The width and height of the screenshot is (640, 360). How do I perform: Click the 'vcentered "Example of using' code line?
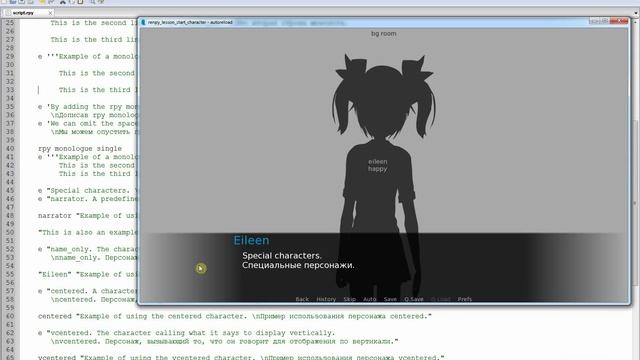pos(241,357)
